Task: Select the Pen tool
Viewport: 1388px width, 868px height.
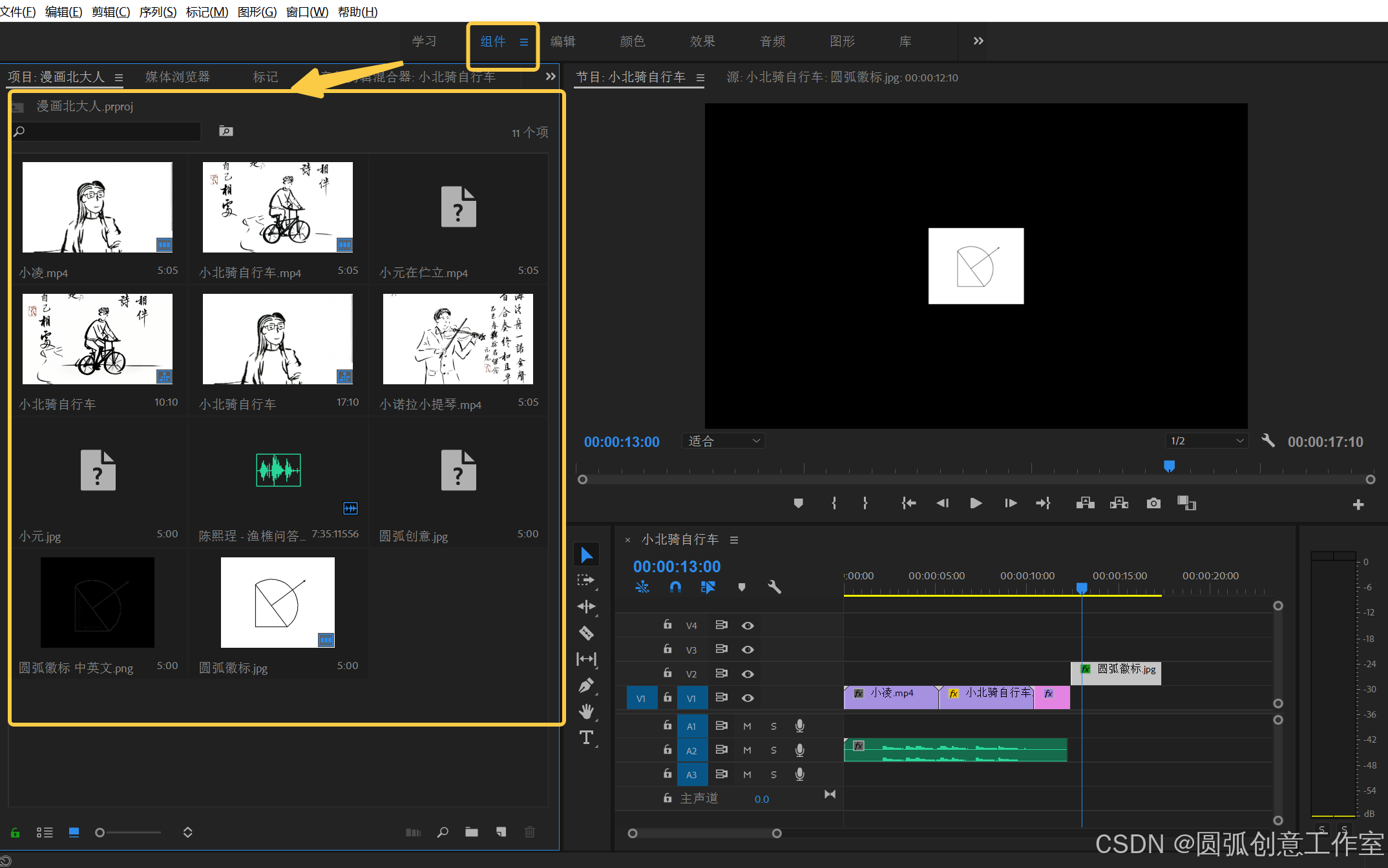Action: pos(586,685)
